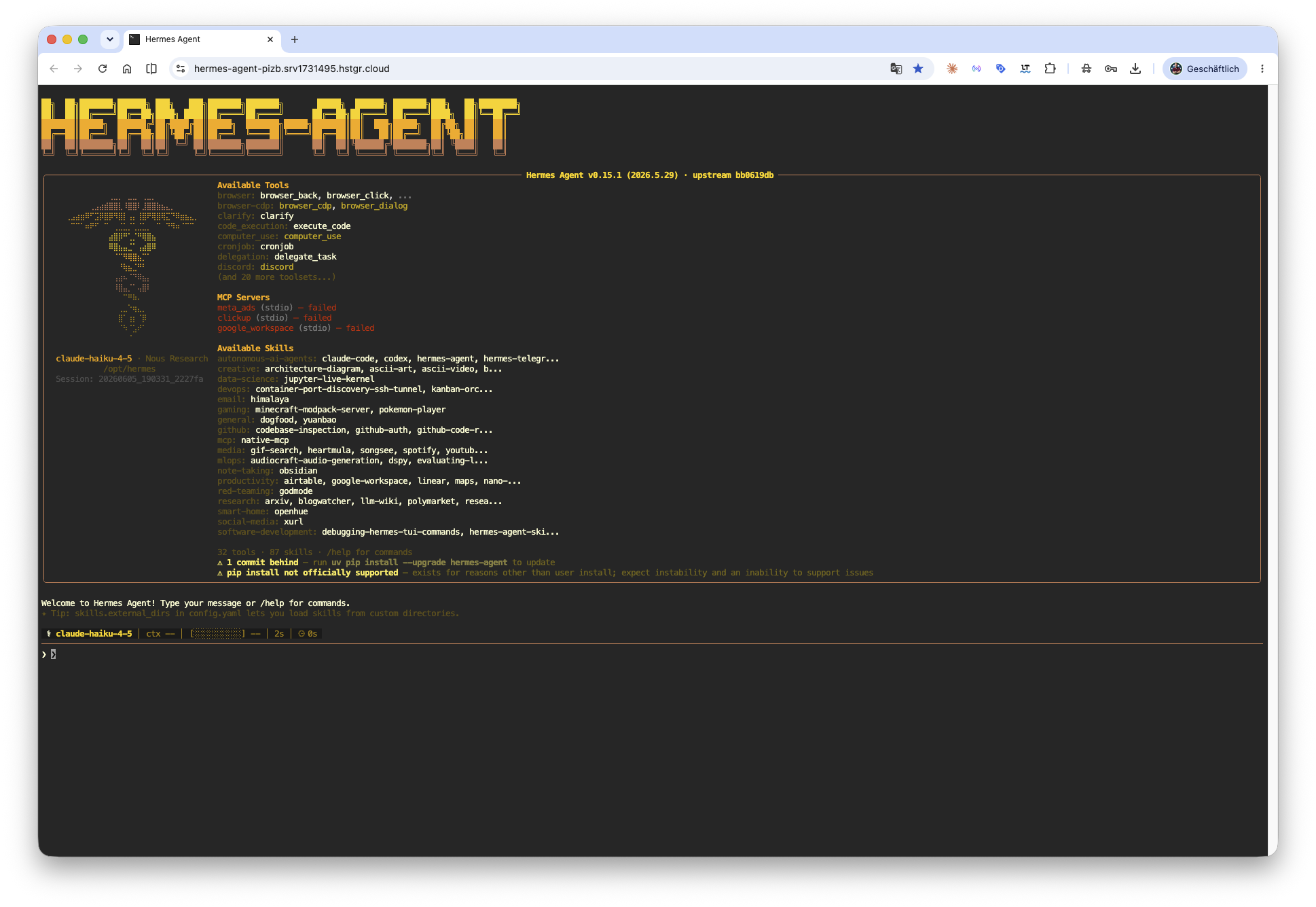1316x907 pixels.
Task: Open the orange starburst extension
Action: click(952, 69)
